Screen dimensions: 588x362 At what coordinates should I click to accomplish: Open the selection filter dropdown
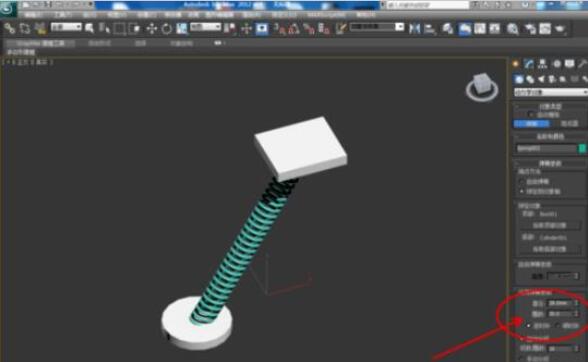[x=66, y=27]
